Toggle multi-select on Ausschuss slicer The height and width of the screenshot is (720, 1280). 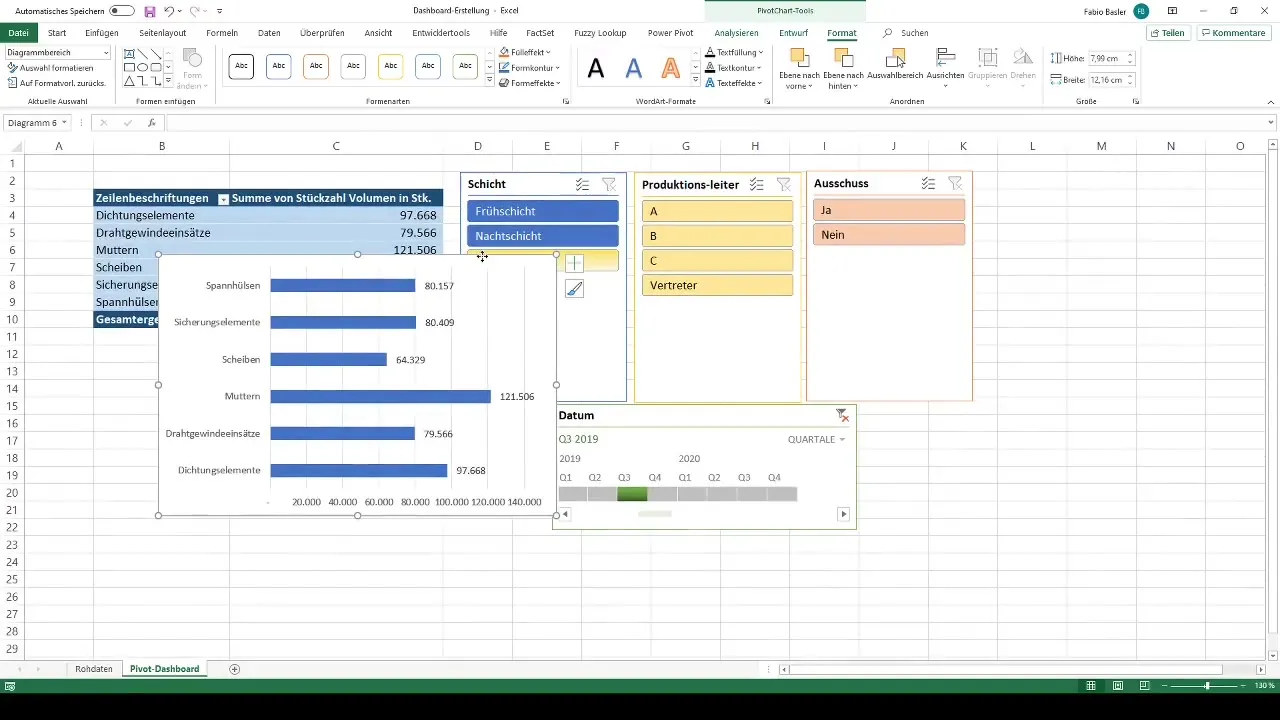(928, 184)
